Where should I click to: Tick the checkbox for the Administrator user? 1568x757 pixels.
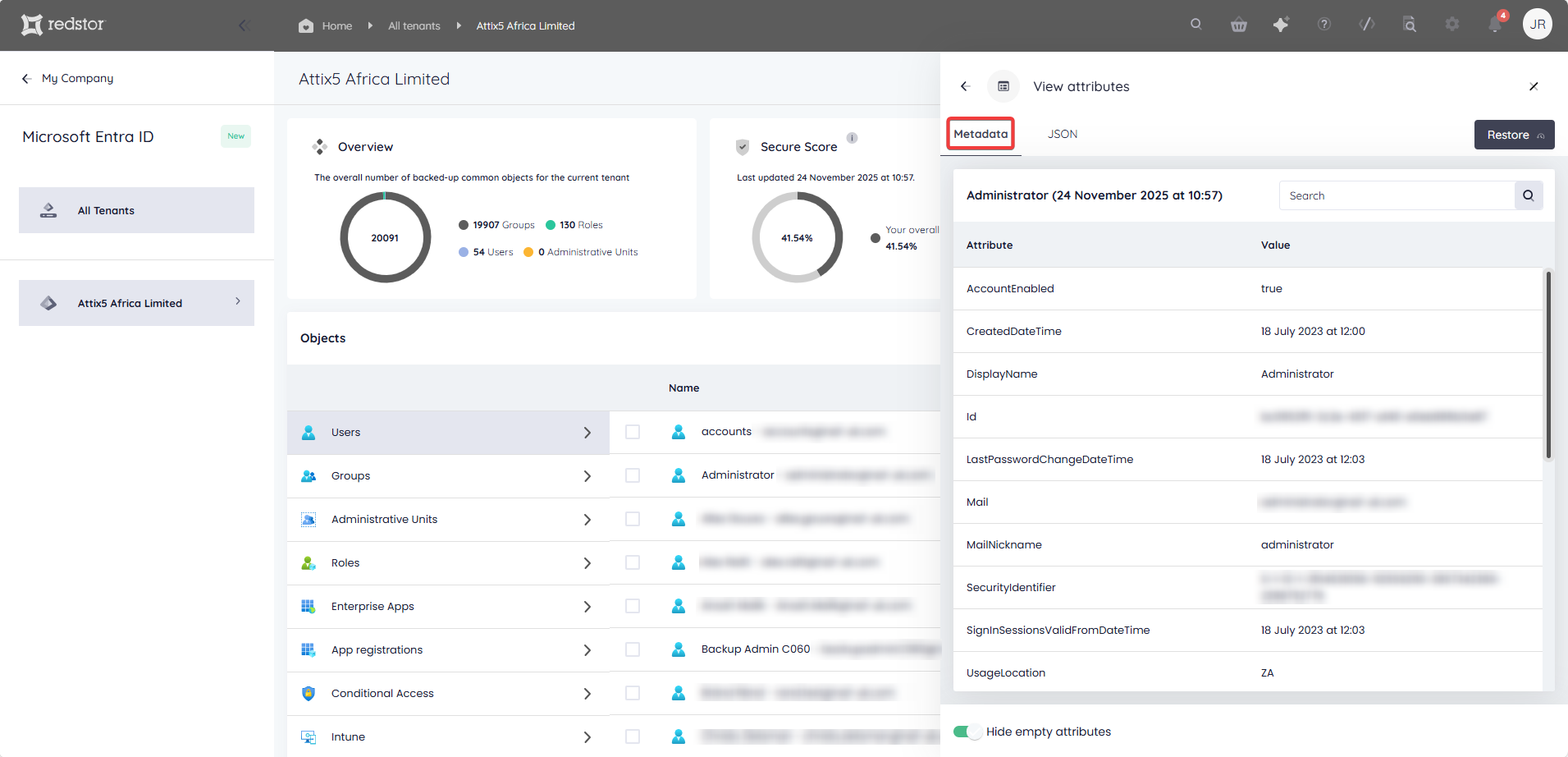point(633,475)
